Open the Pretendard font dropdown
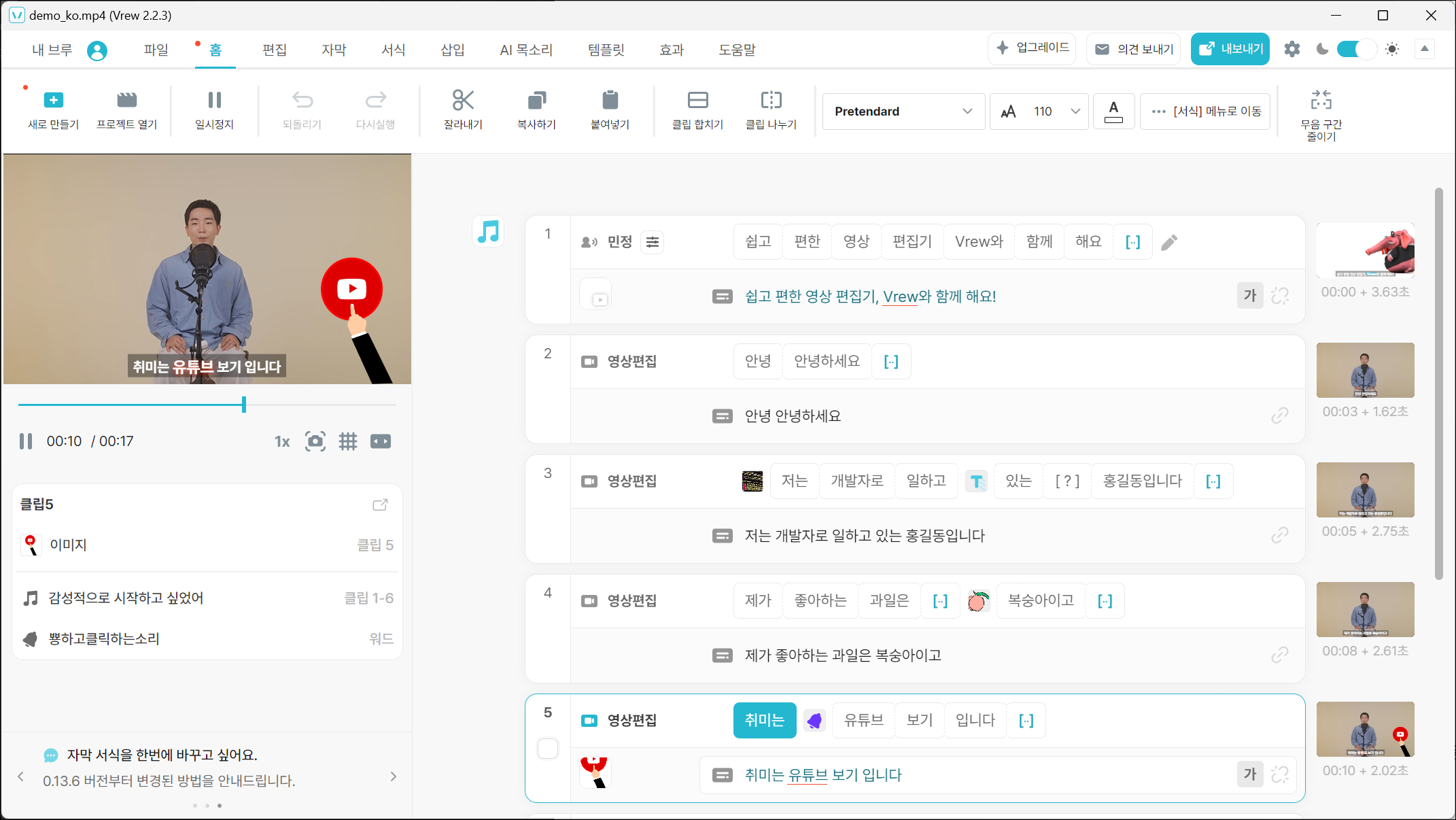This screenshot has width=1456, height=820. (x=903, y=111)
